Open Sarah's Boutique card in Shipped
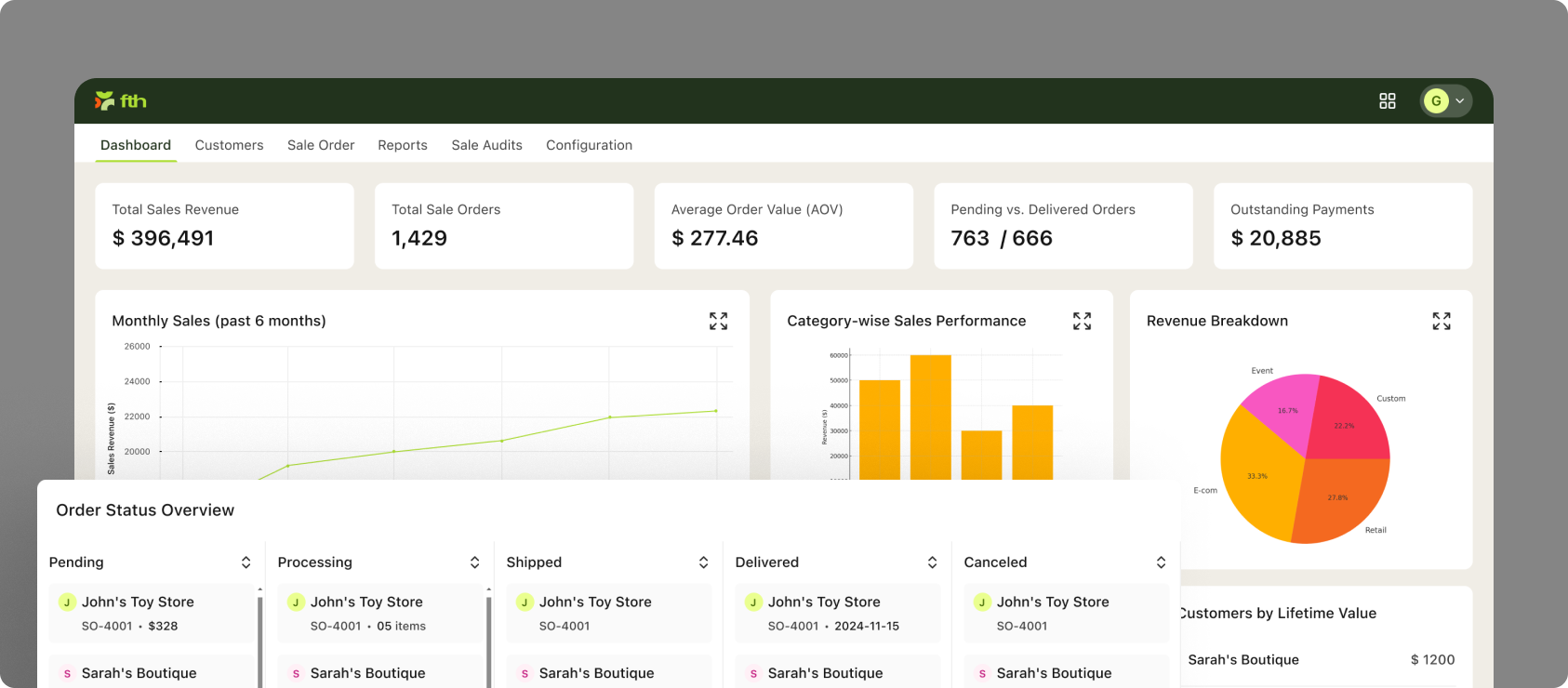This screenshot has height=688, width=1568. [608, 671]
